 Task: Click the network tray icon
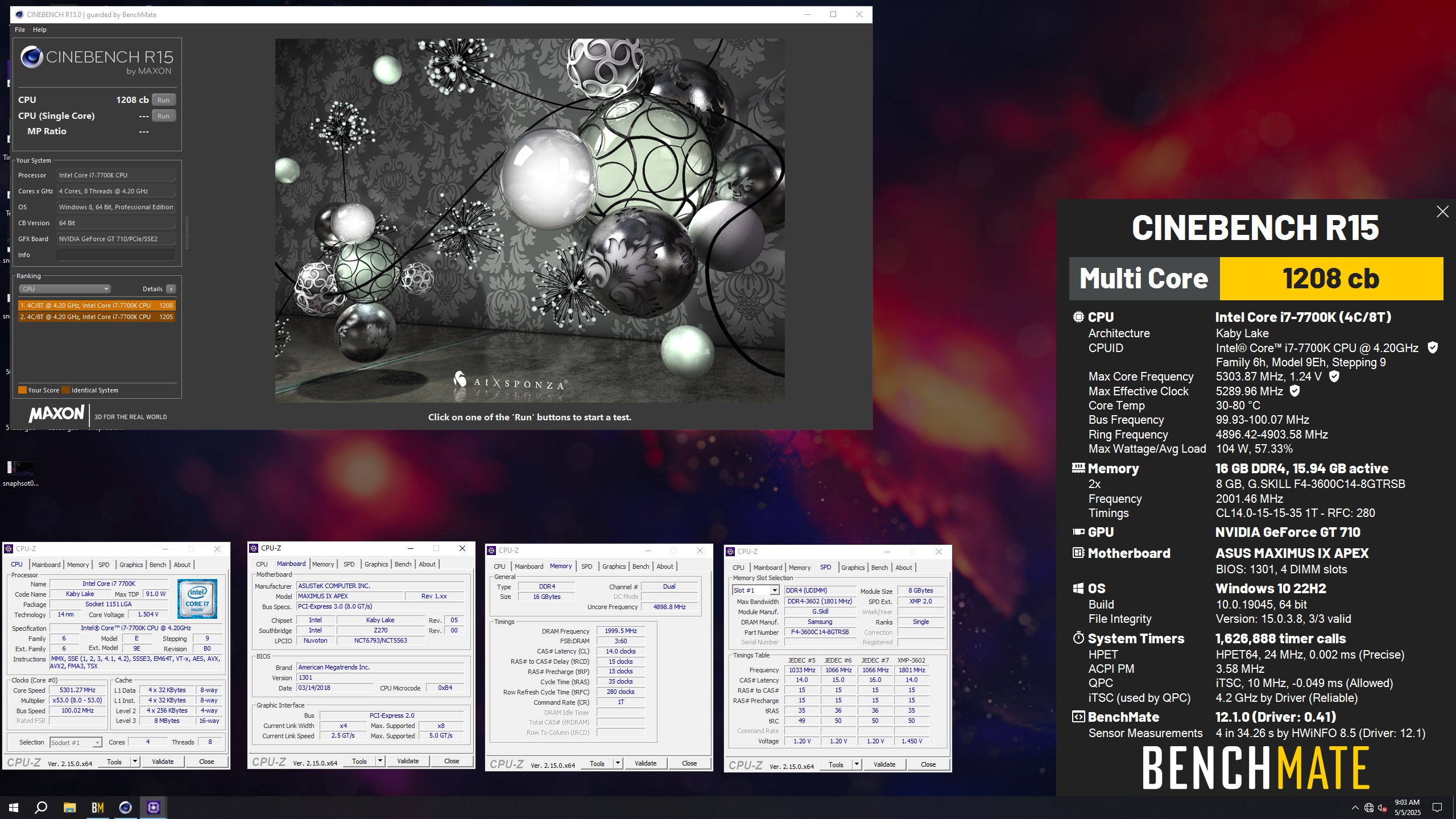click(x=1369, y=808)
